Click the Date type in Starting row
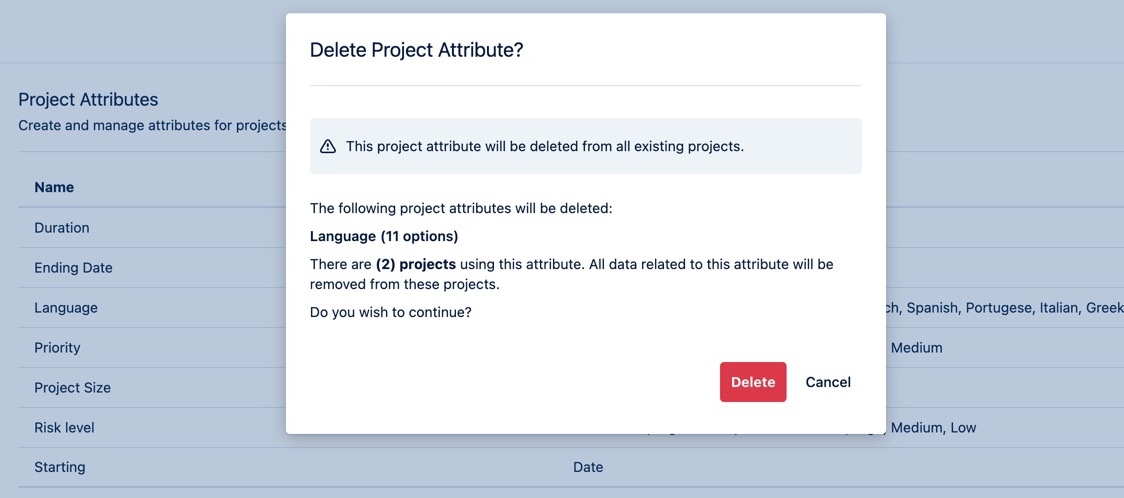1124x498 pixels. 588,467
